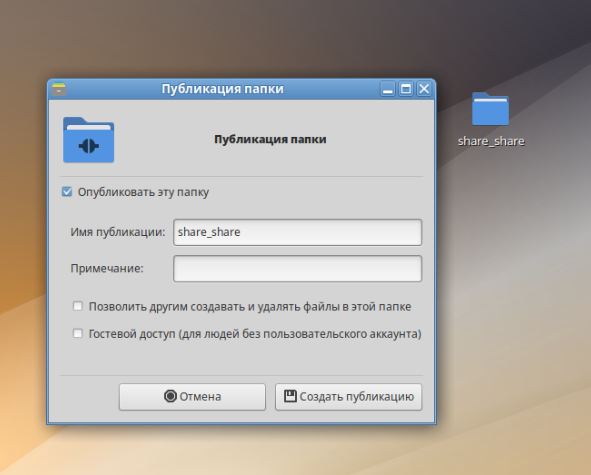Click the share_share label under desktop folder
The width and height of the screenshot is (591, 475).
(x=491, y=141)
